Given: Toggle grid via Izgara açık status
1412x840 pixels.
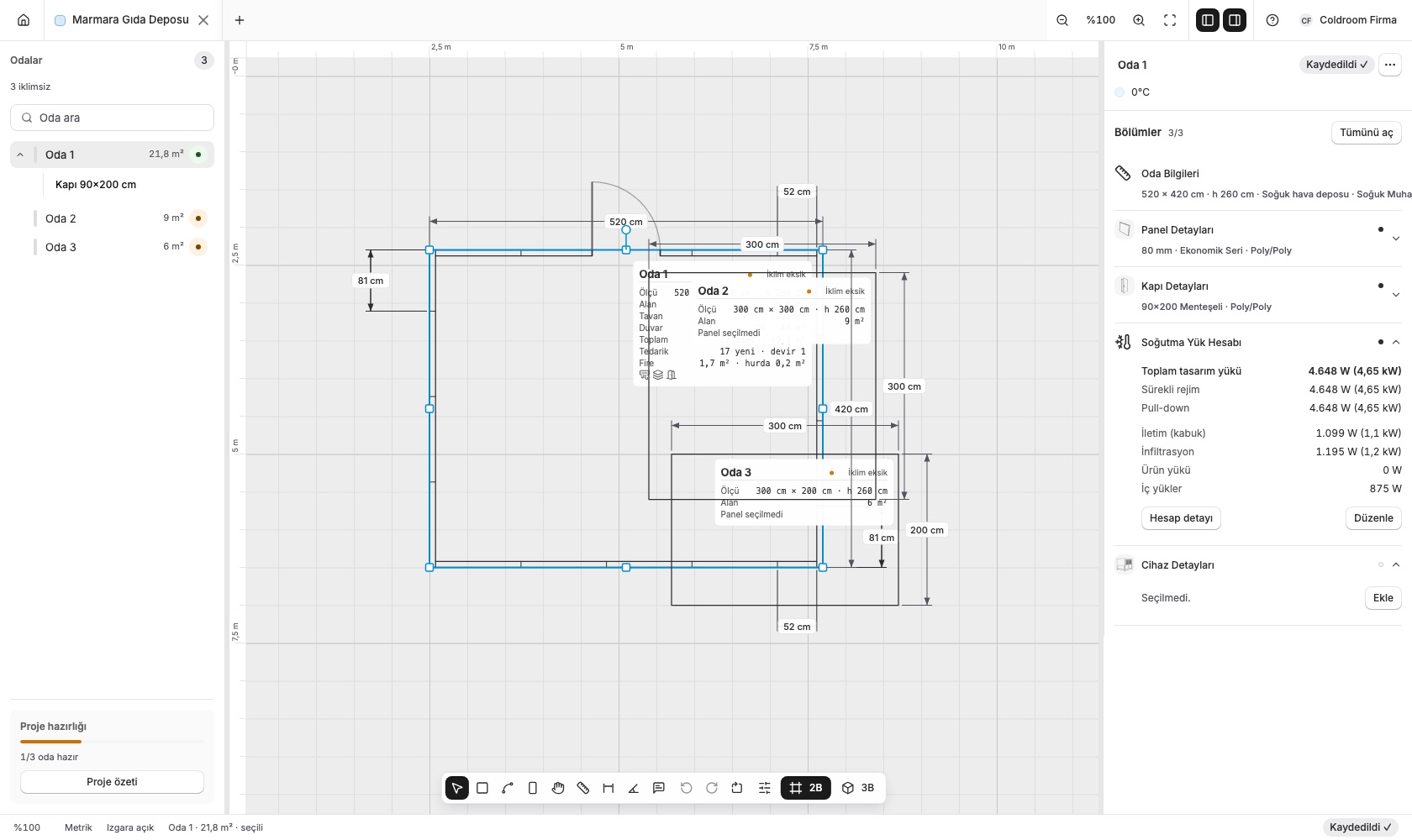Looking at the screenshot, I should coord(130,827).
